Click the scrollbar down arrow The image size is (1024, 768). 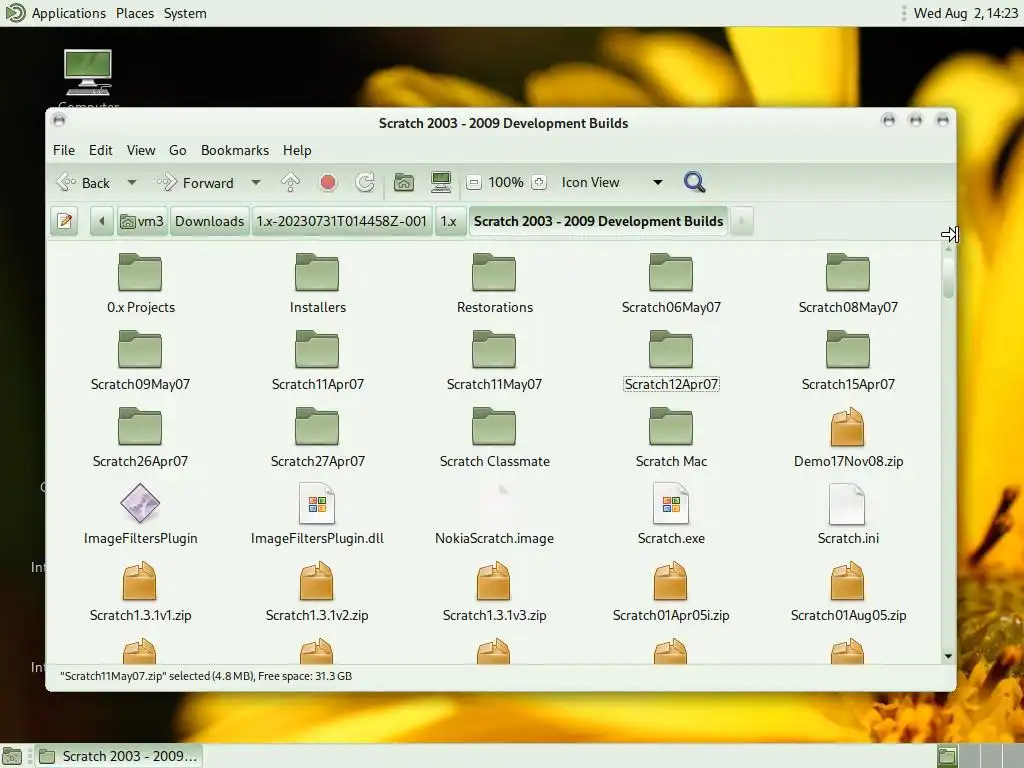pos(948,656)
